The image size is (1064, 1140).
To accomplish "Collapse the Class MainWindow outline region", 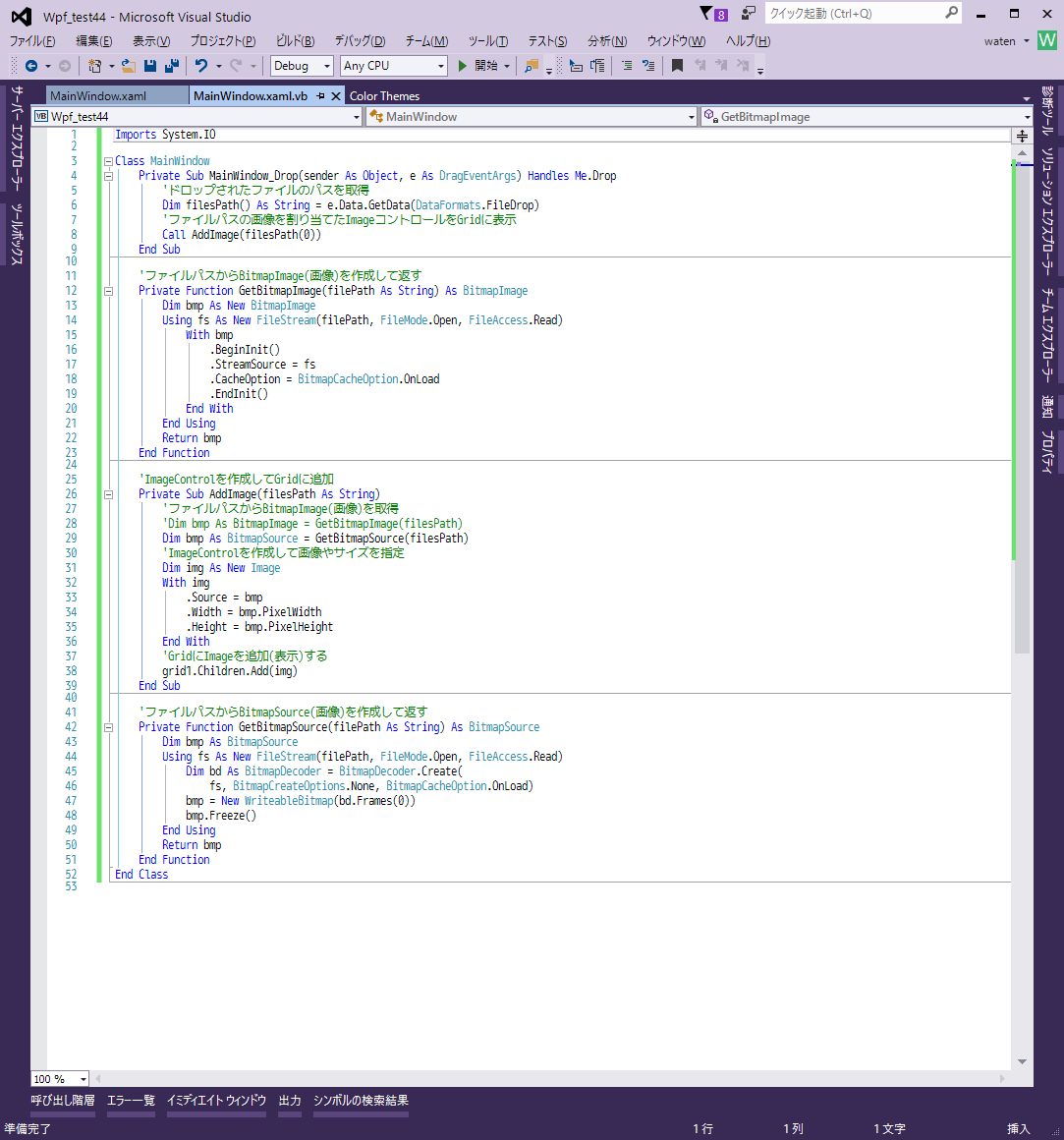I will point(108,161).
